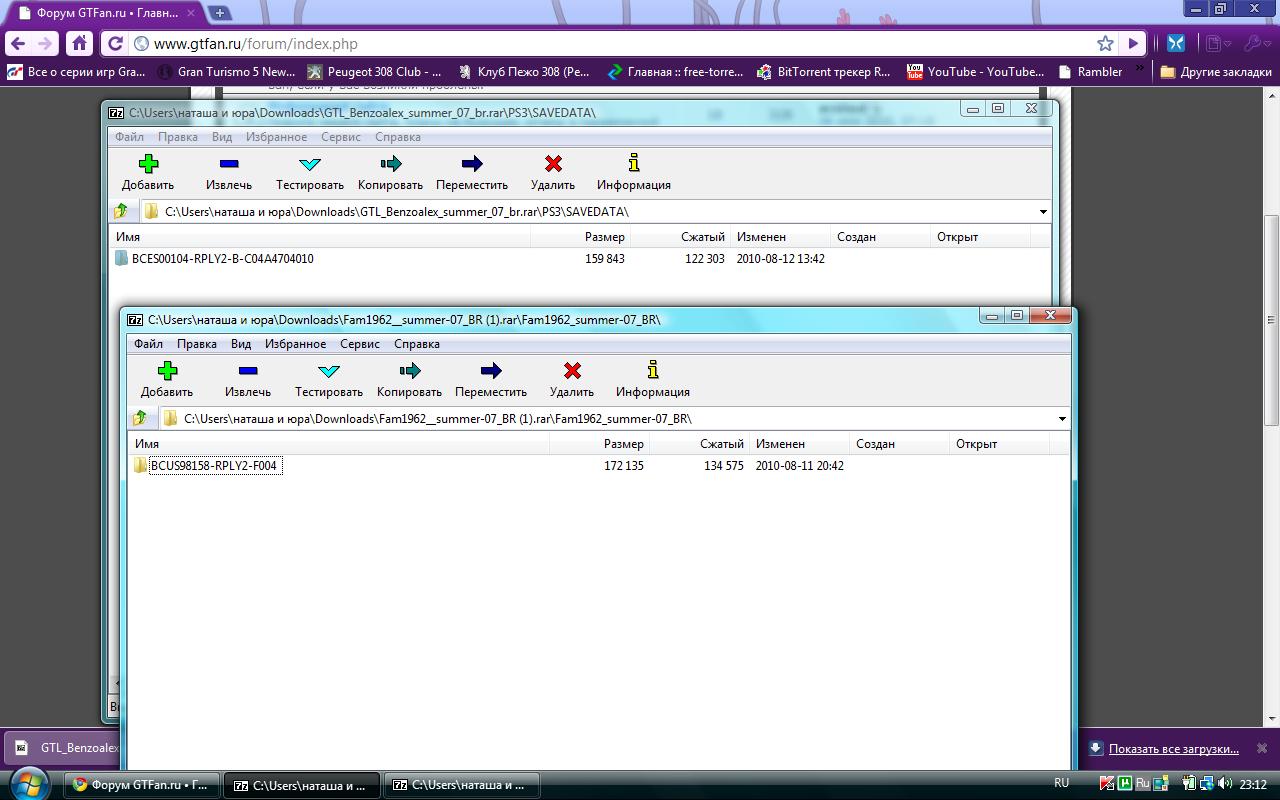The width and height of the screenshot is (1280, 800).
Task: Open Windows Start menu orb
Action: pos(29,782)
